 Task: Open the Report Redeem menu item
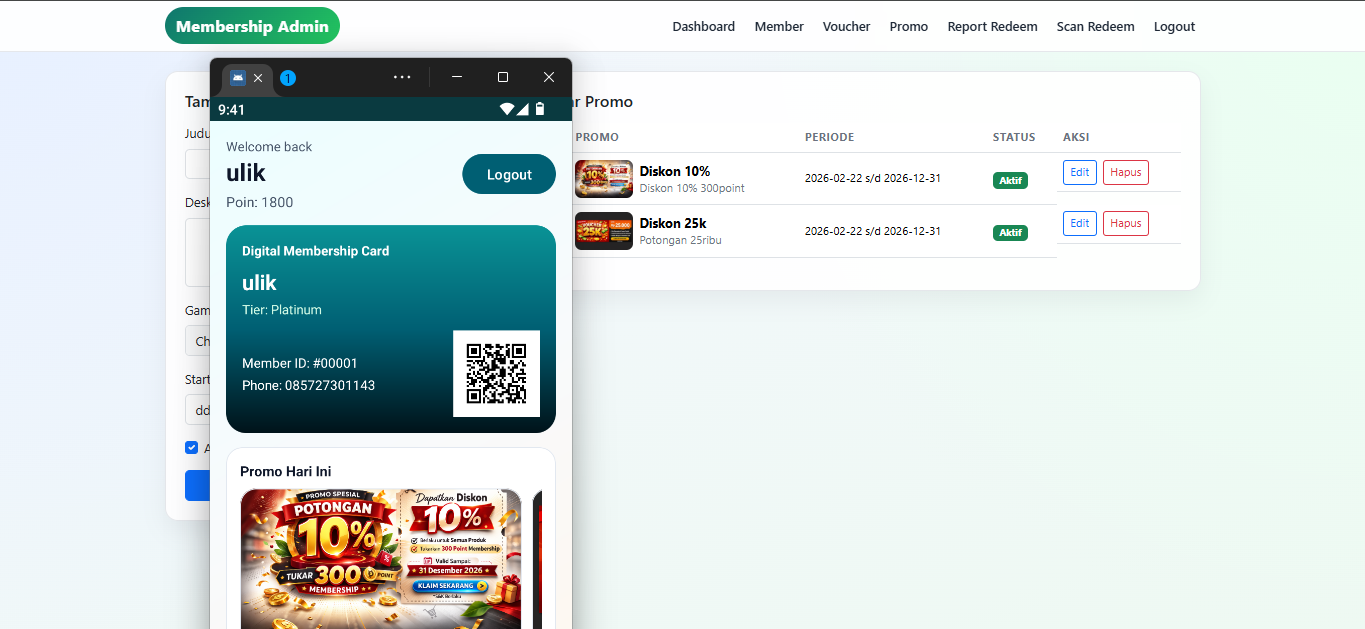tap(992, 26)
